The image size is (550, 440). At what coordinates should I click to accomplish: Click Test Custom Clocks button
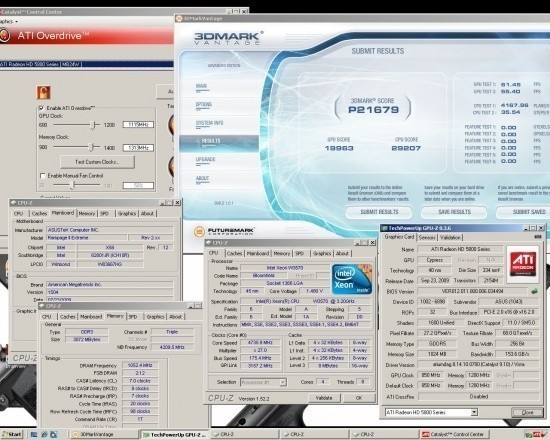pyautogui.click(x=97, y=162)
